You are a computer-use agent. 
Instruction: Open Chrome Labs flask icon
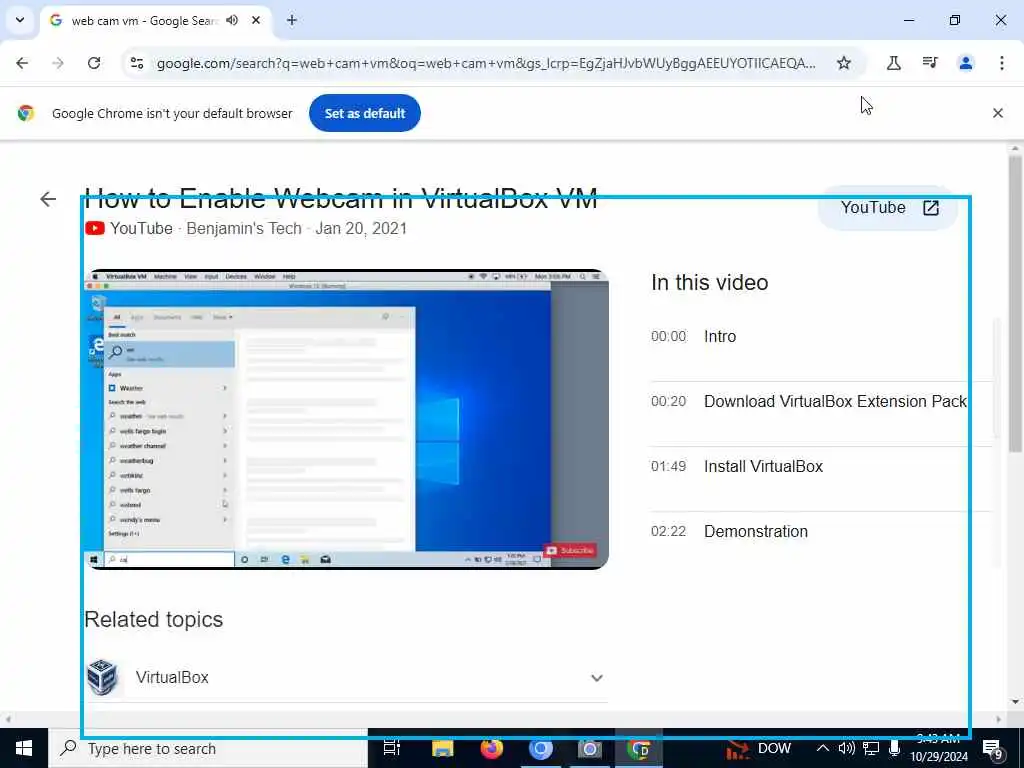tap(893, 63)
